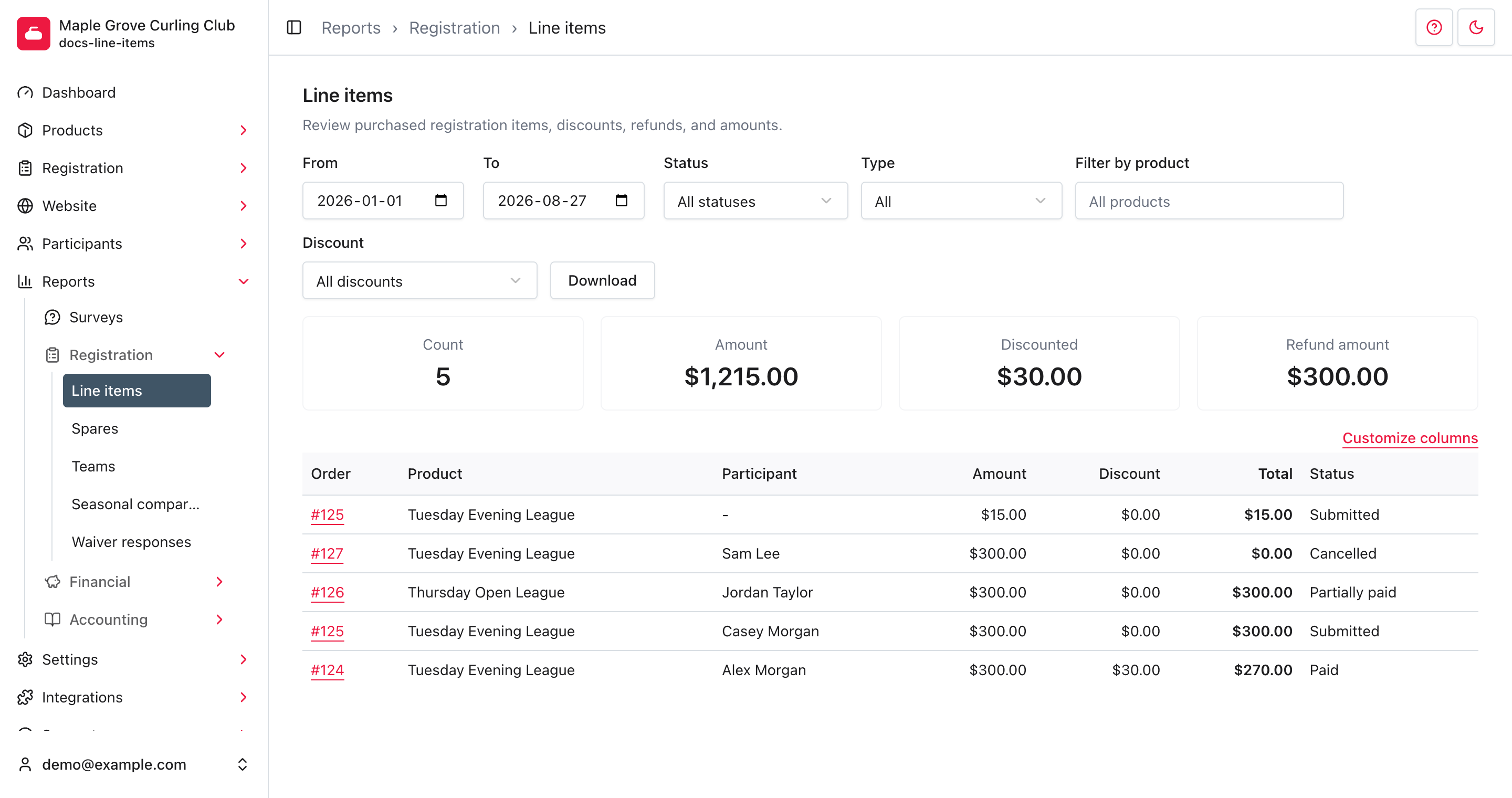Click Thursday Open League product cell
This screenshot has width=1512, height=798.
486,592
